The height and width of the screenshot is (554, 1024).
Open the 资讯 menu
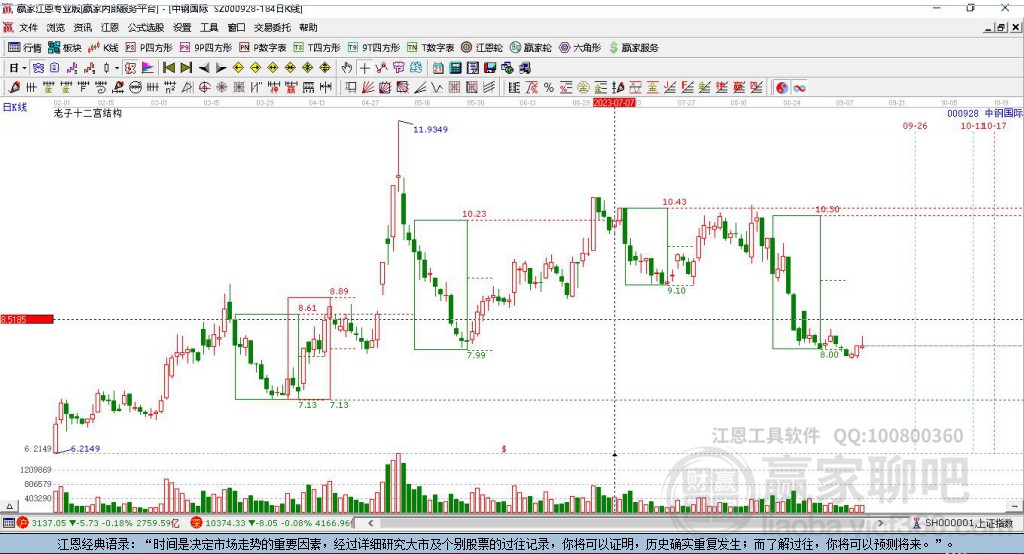tap(83, 27)
